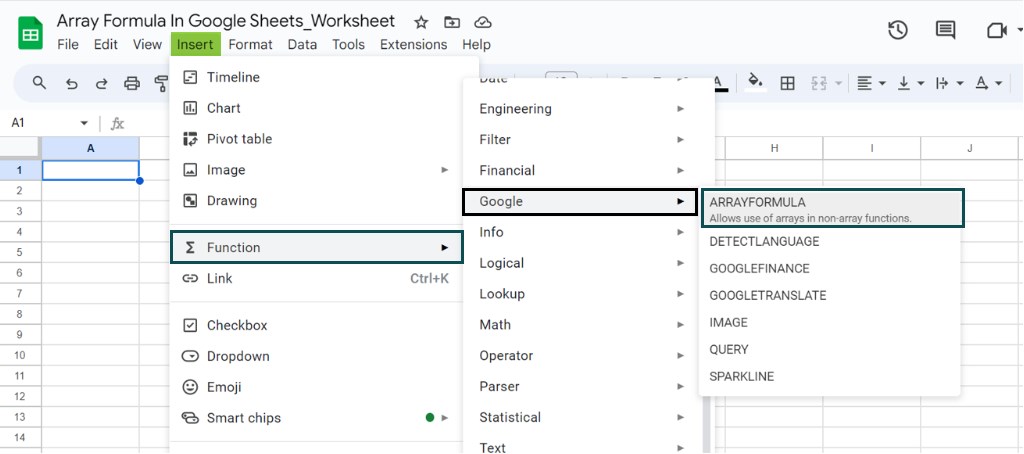Expand the Function submenu

pos(317,247)
